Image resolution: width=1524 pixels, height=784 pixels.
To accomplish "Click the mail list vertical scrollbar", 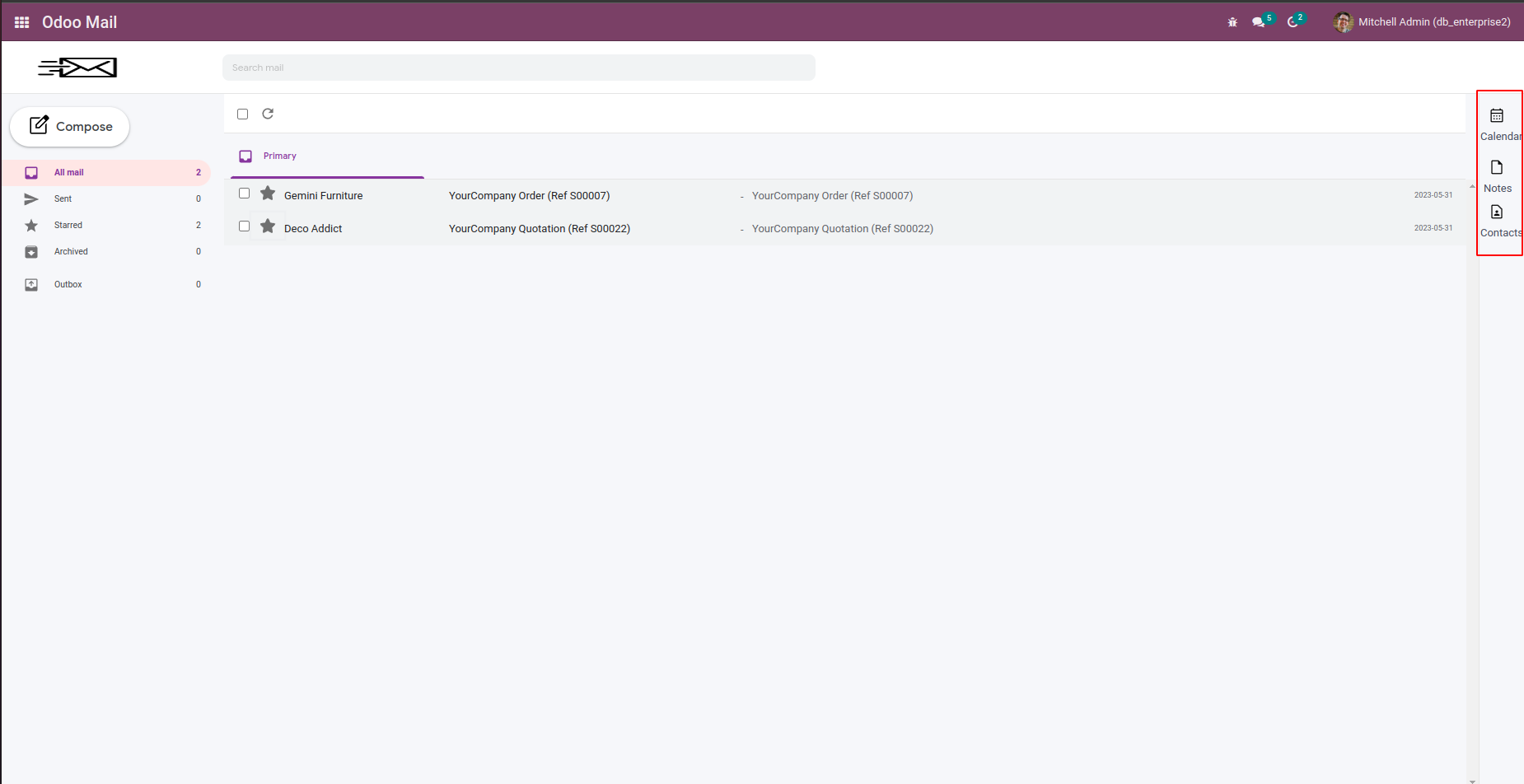I will pos(1472,482).
